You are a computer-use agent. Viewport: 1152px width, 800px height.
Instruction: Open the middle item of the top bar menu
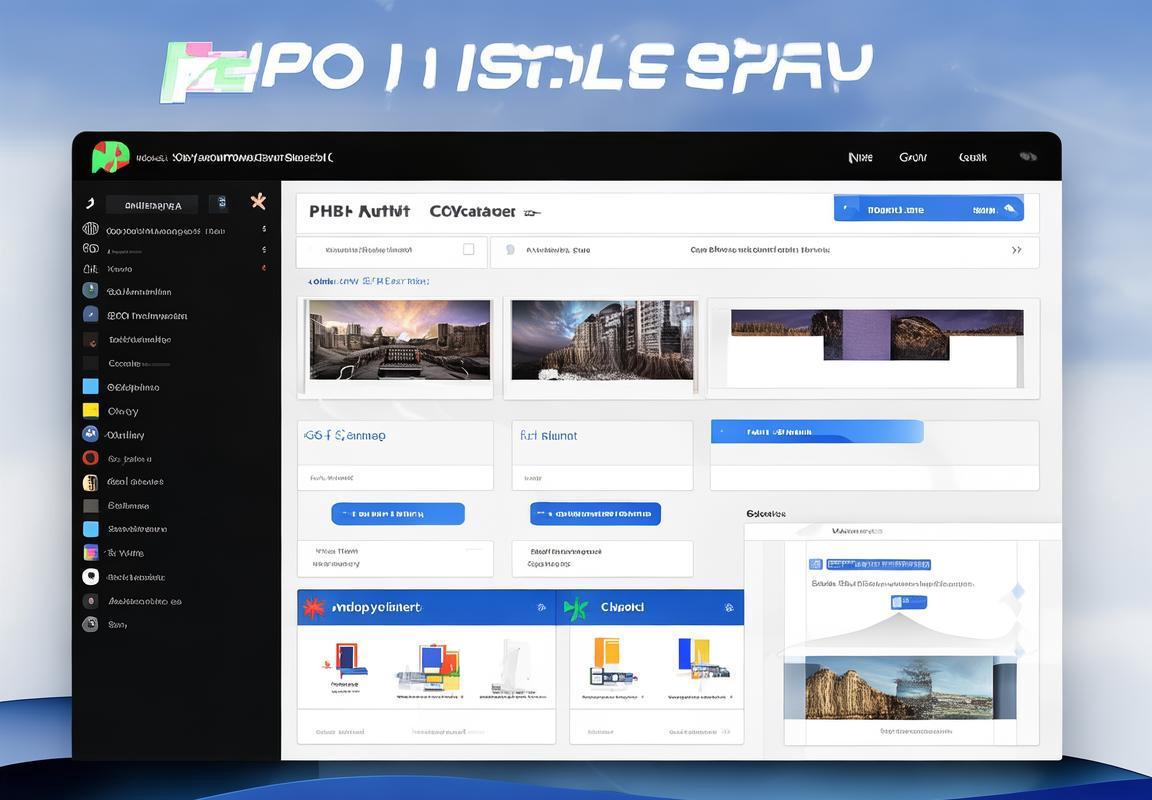pos(913,157)
